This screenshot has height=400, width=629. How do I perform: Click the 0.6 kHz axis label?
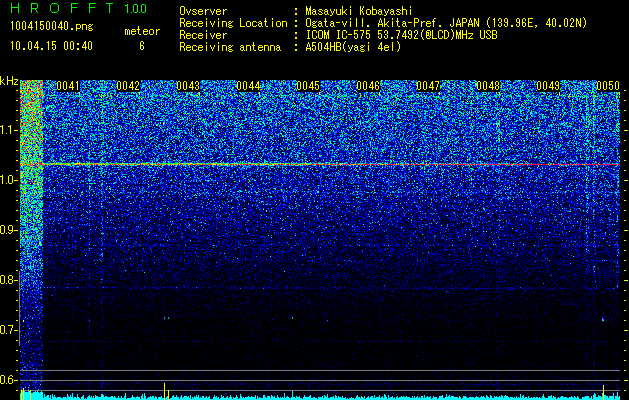point(8,380)
